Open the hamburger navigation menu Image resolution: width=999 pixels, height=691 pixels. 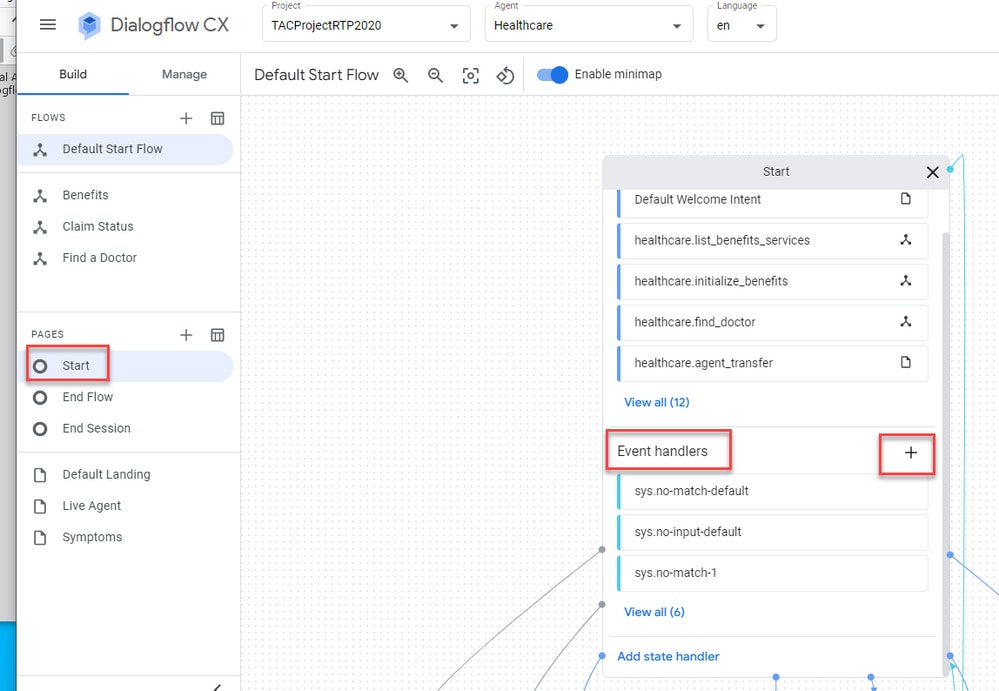[x=48, y=25]
